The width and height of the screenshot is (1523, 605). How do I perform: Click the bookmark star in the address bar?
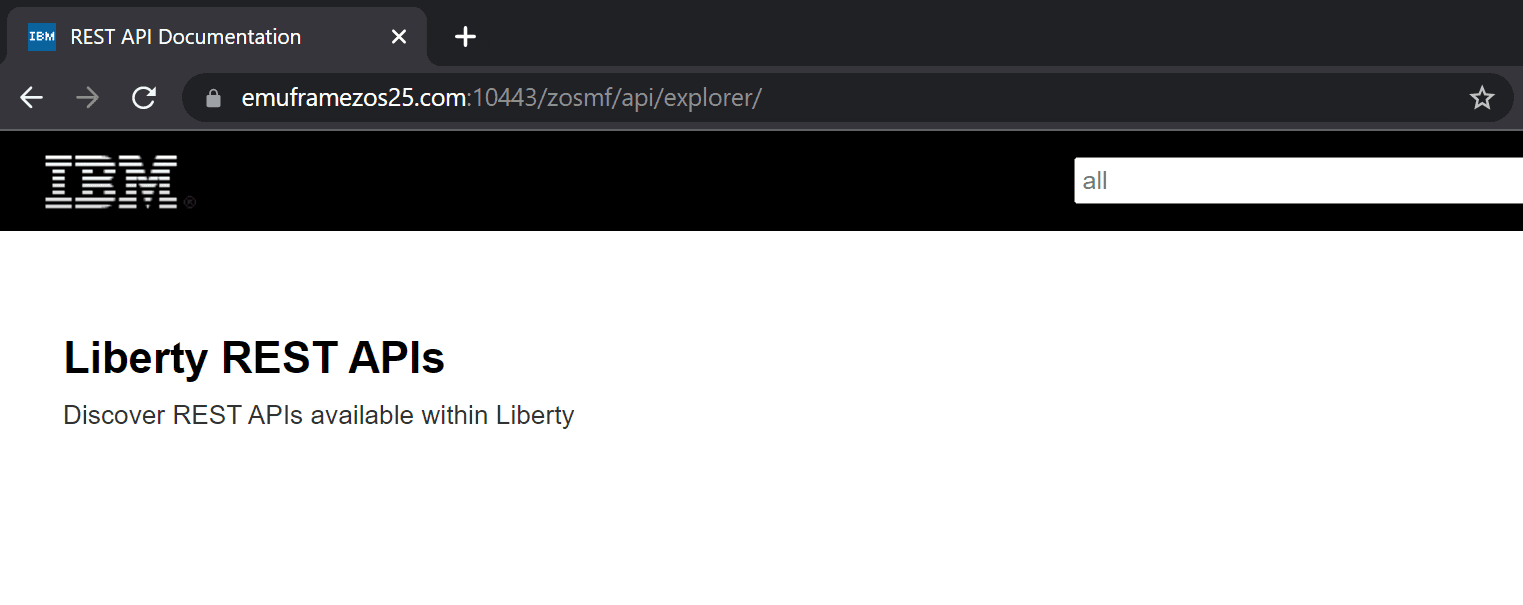1481,97
